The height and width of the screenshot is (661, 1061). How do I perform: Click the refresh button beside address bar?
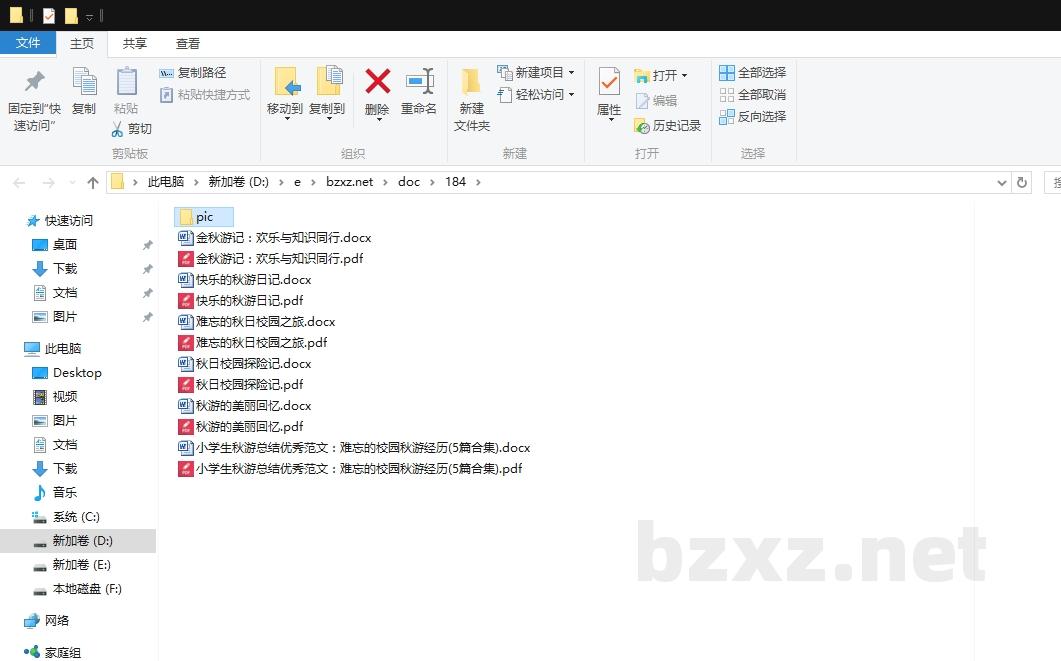pos(1021,182)
